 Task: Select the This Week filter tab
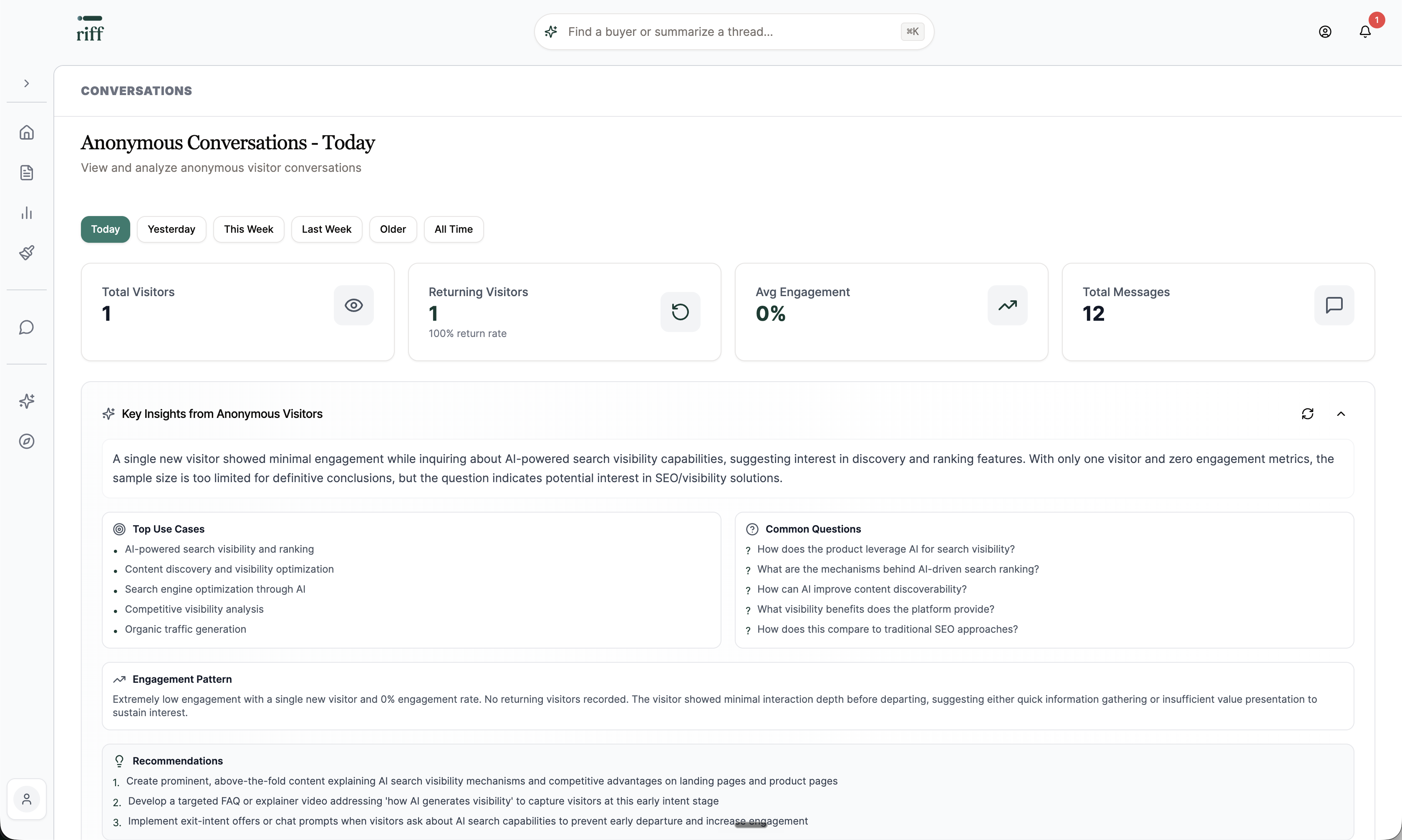[249, 229]
